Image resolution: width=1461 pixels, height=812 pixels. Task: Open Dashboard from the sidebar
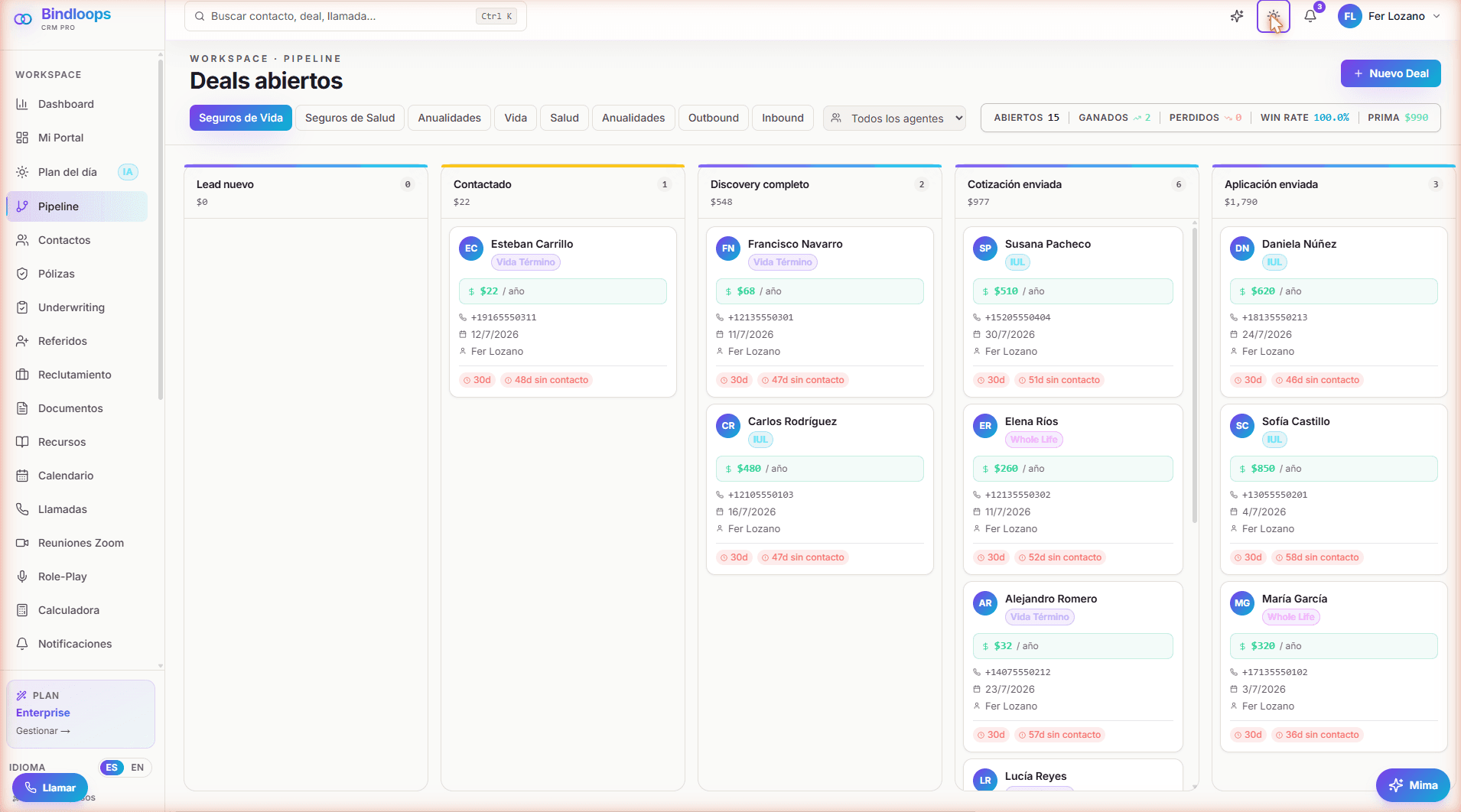76,104
